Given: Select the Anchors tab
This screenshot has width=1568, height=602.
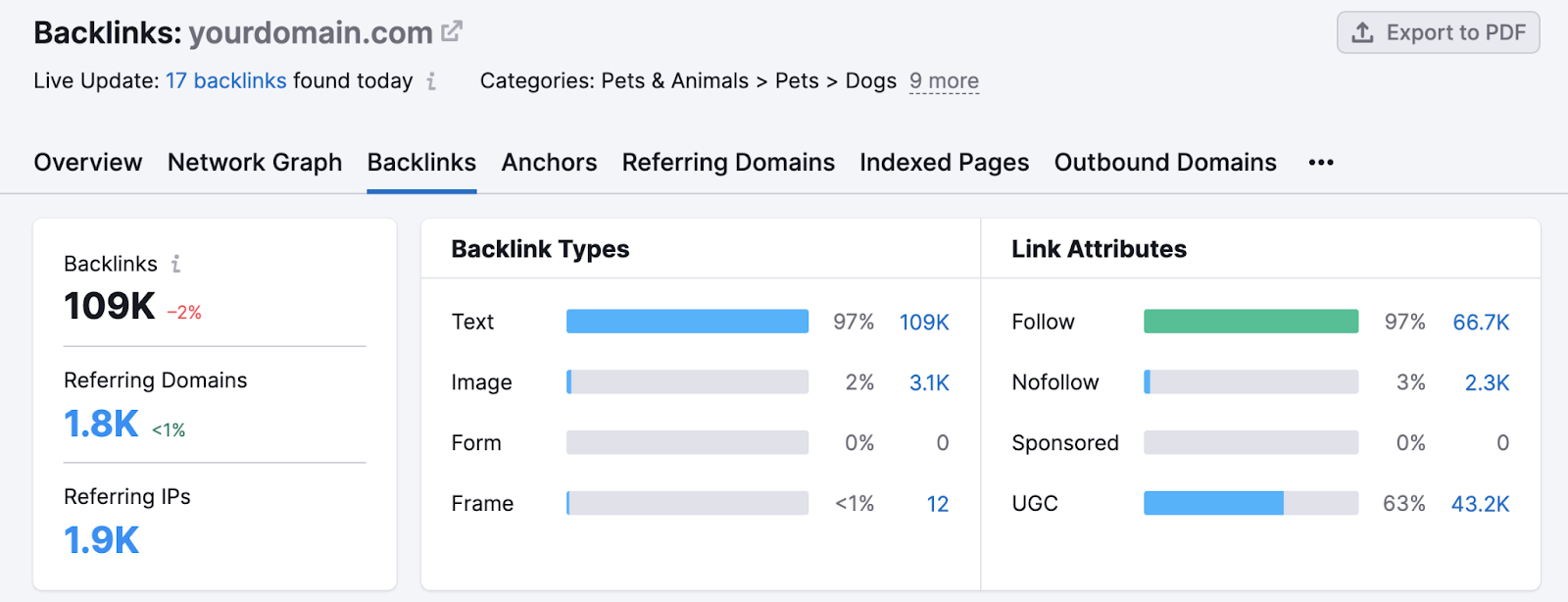Looking at the screenshot, I should (x=549, y=163).
